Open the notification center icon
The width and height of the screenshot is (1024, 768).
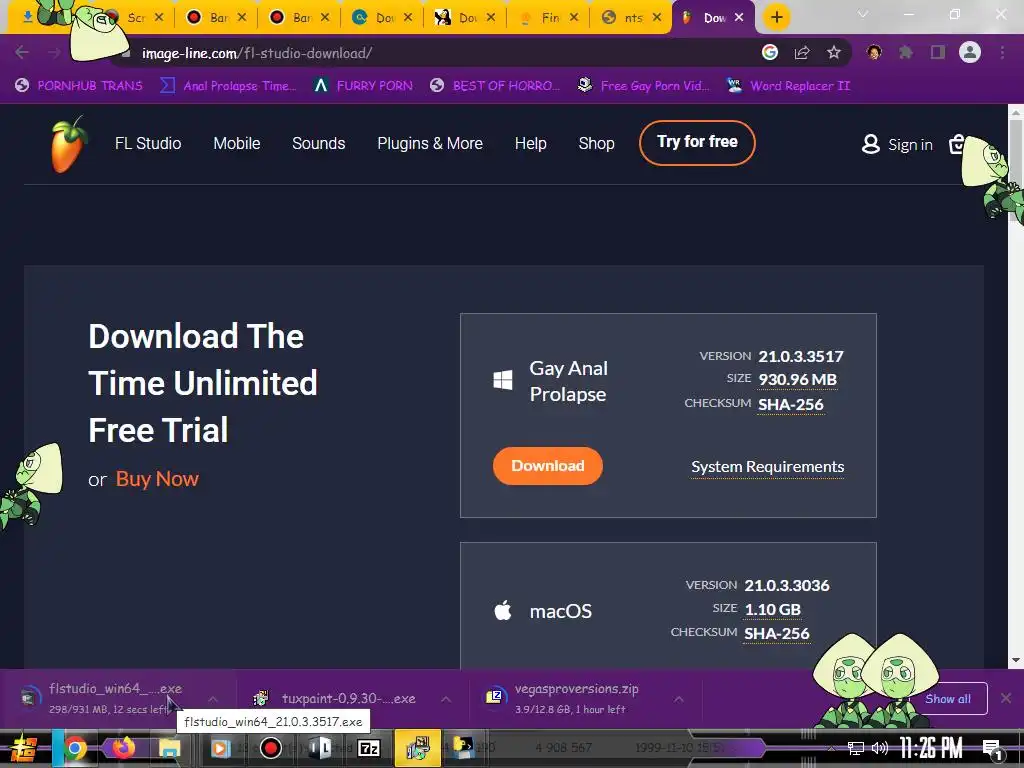click(992, 749)
